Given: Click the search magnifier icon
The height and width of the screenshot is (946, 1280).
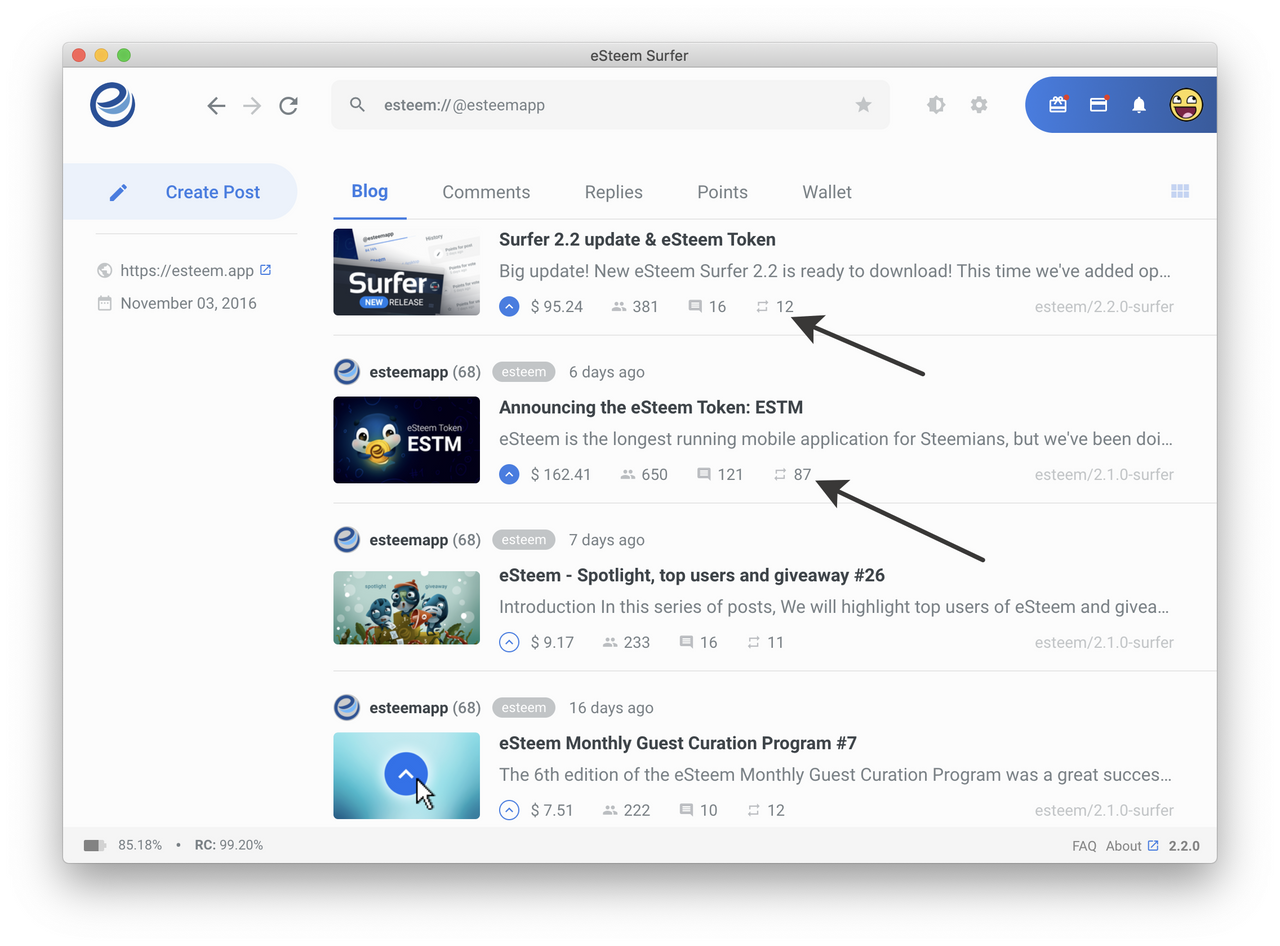Looking at the screenshot, I should 357,104.
